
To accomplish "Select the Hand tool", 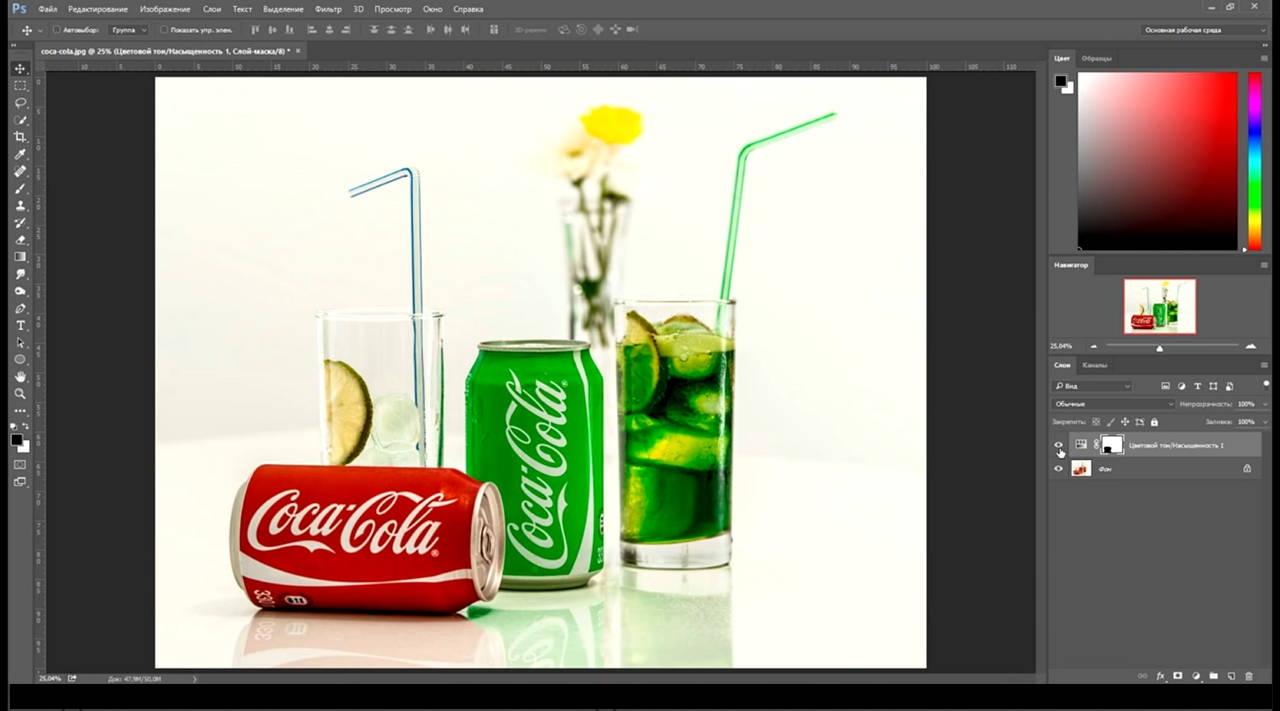I will coord(20,376).
